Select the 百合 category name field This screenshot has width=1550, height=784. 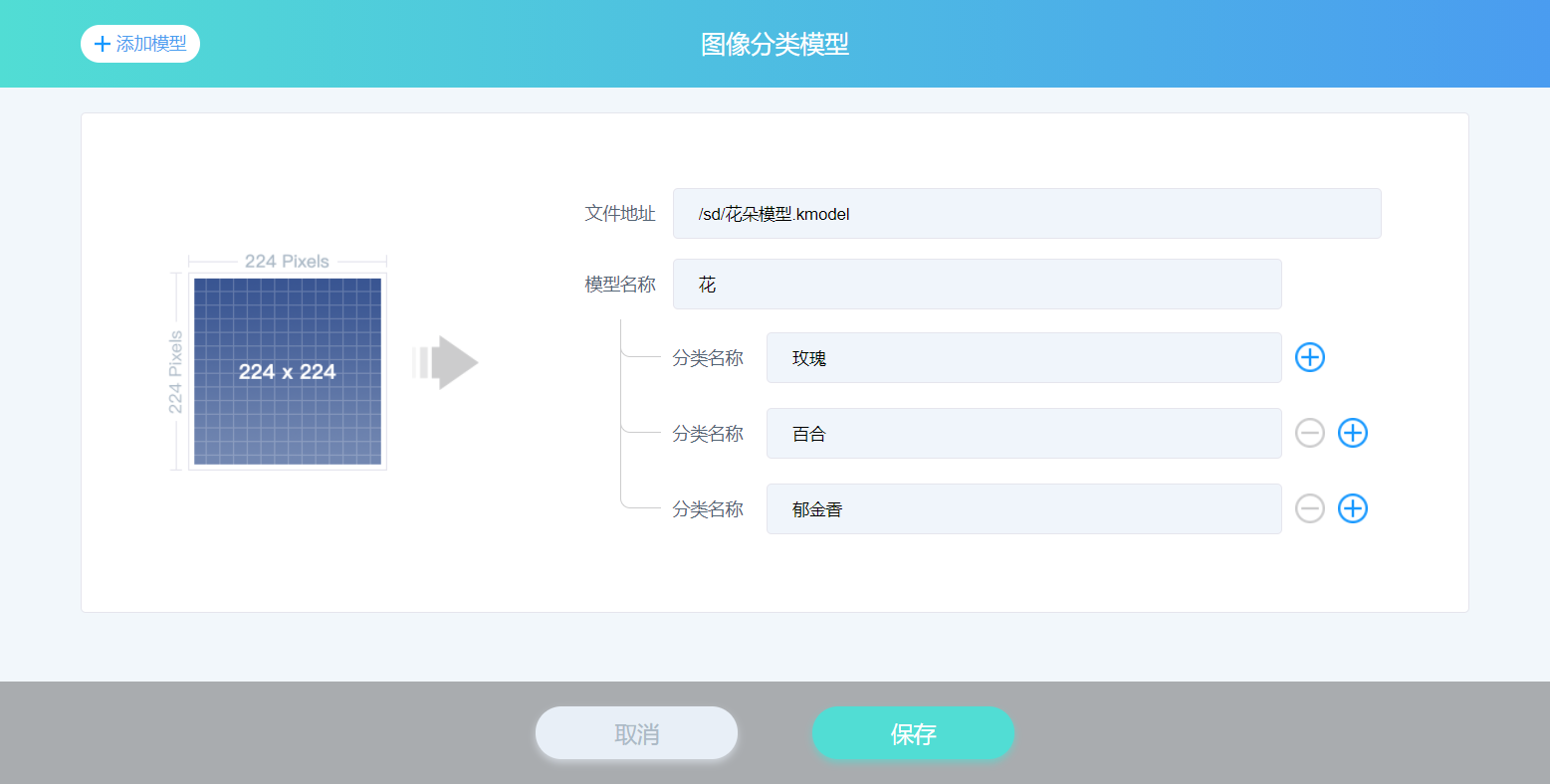(x=1023, y=433)
